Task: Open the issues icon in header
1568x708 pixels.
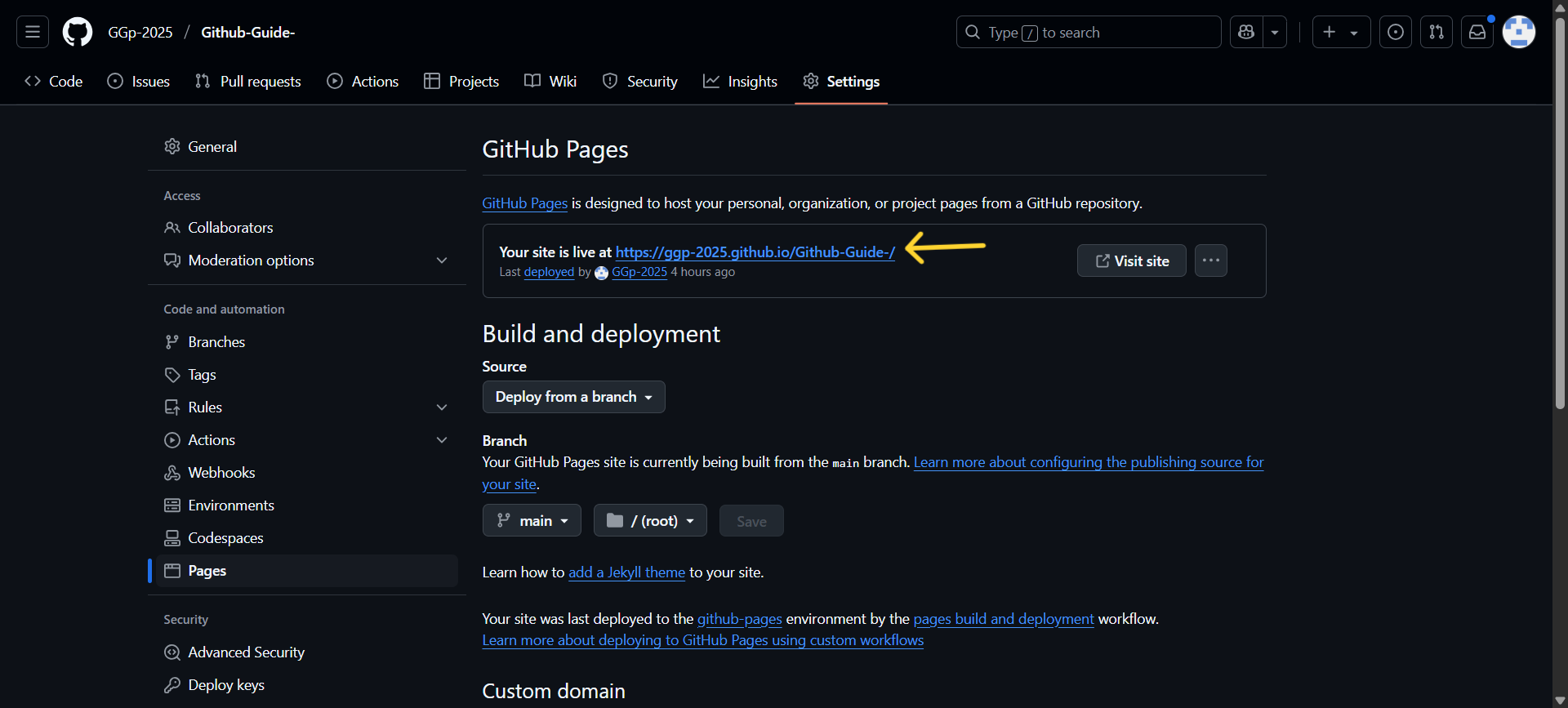Action: tap(1396, 32)
